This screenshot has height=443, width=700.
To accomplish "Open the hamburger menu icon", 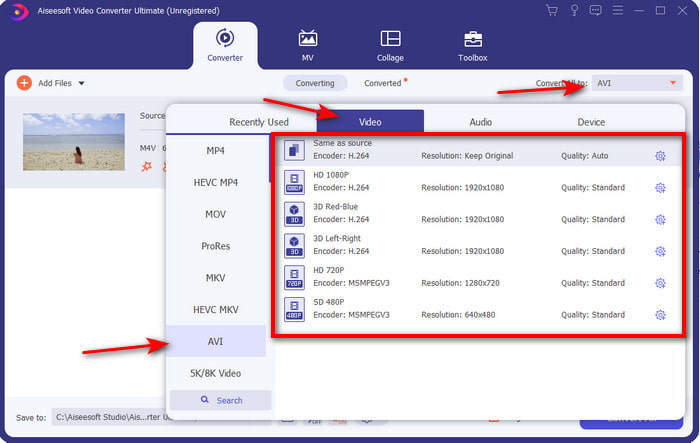I will (618, 10).
